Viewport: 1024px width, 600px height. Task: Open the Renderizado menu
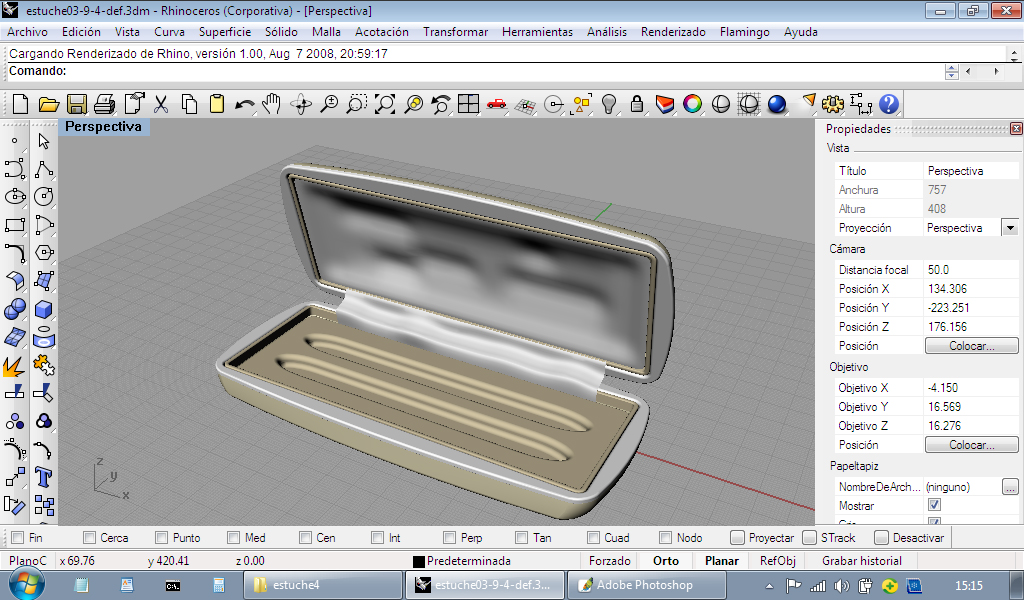point(672,32)
